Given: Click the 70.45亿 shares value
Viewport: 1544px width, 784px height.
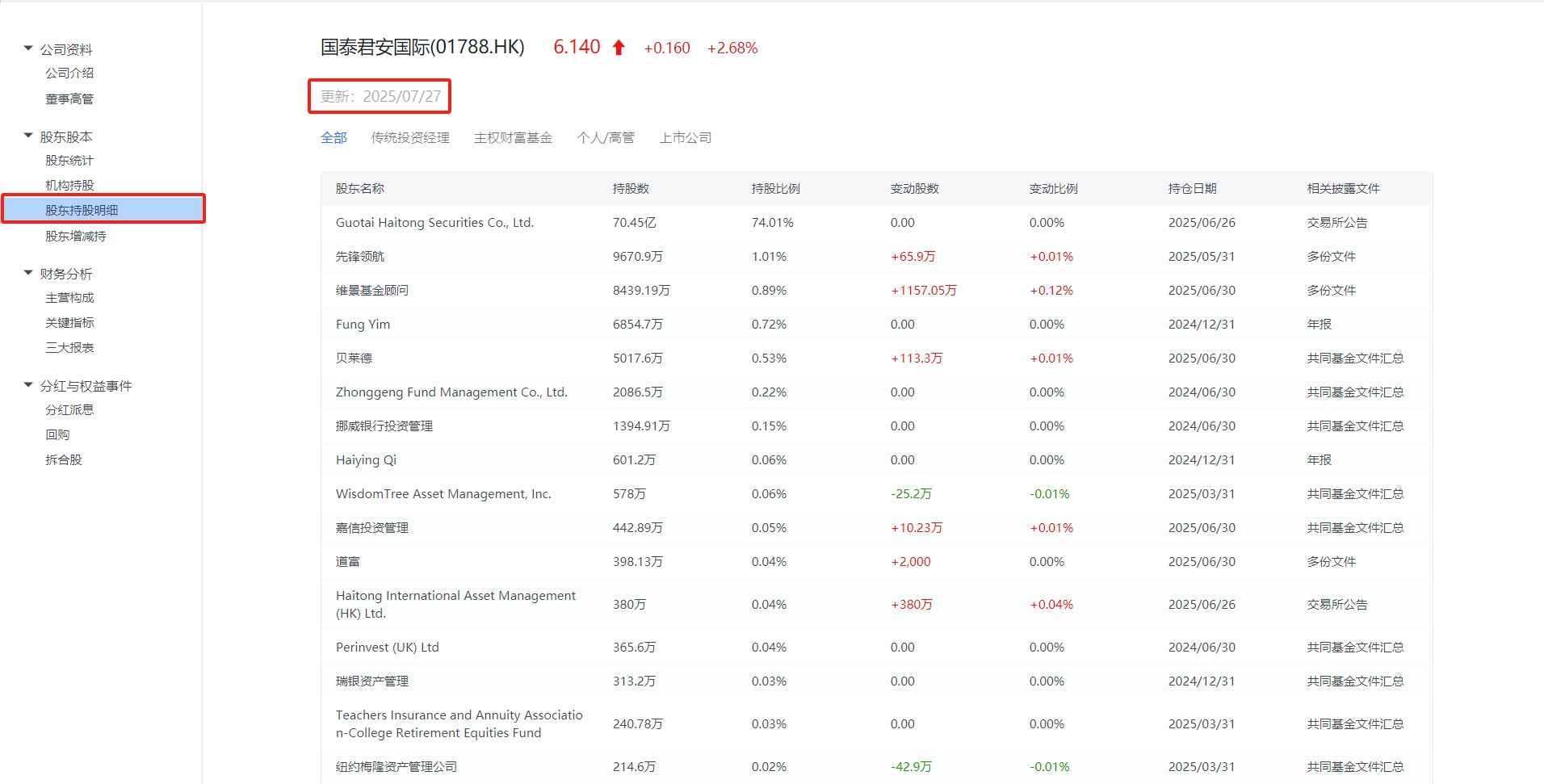Looking at the screenshot, I should point(634,222).
